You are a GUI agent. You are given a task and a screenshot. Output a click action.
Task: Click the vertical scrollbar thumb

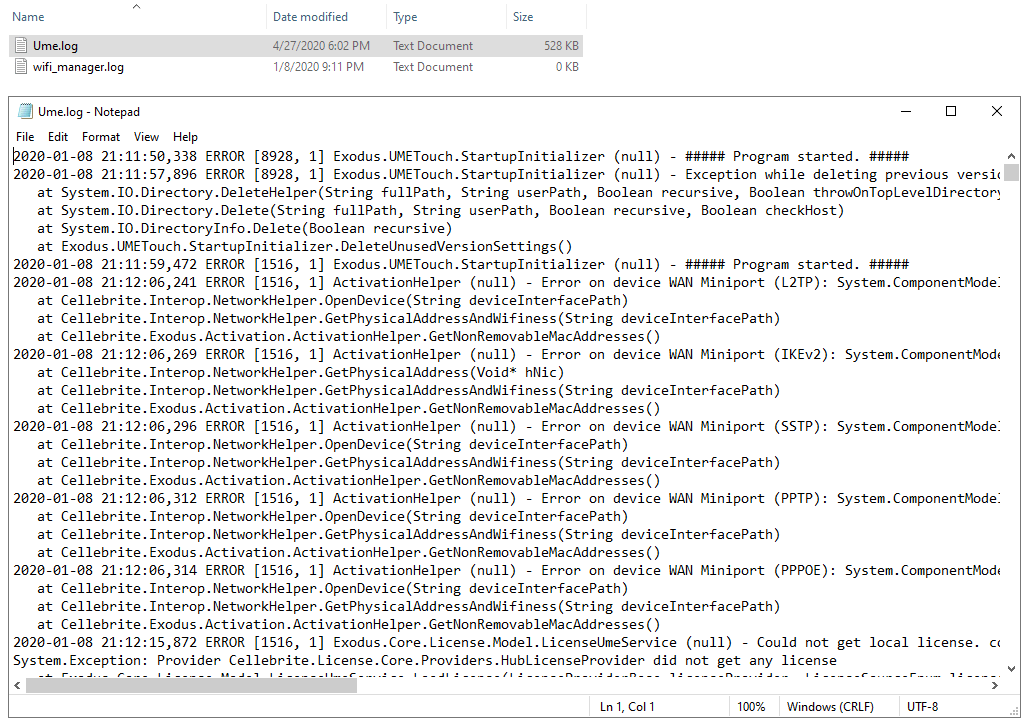tap(1011, 172)
